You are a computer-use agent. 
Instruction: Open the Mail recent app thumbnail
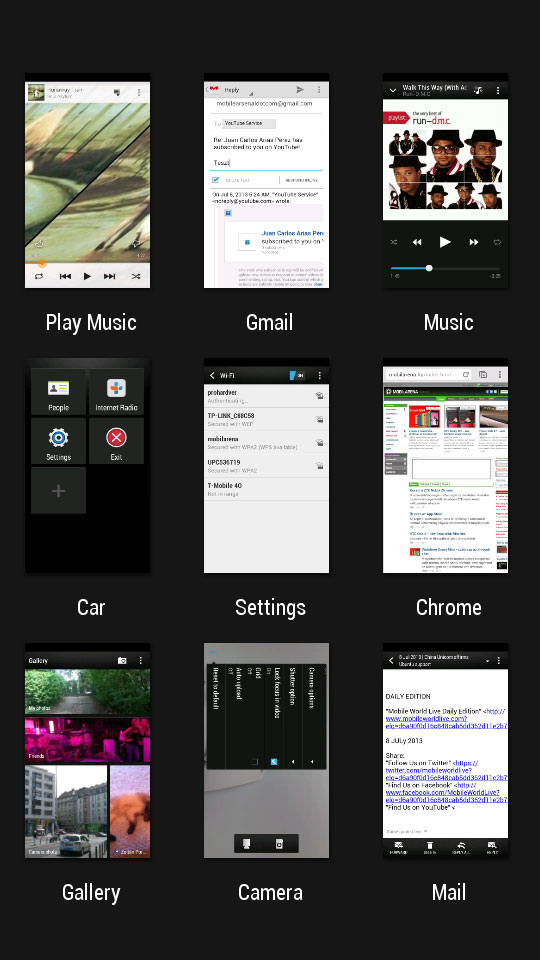tap(445, 751)
